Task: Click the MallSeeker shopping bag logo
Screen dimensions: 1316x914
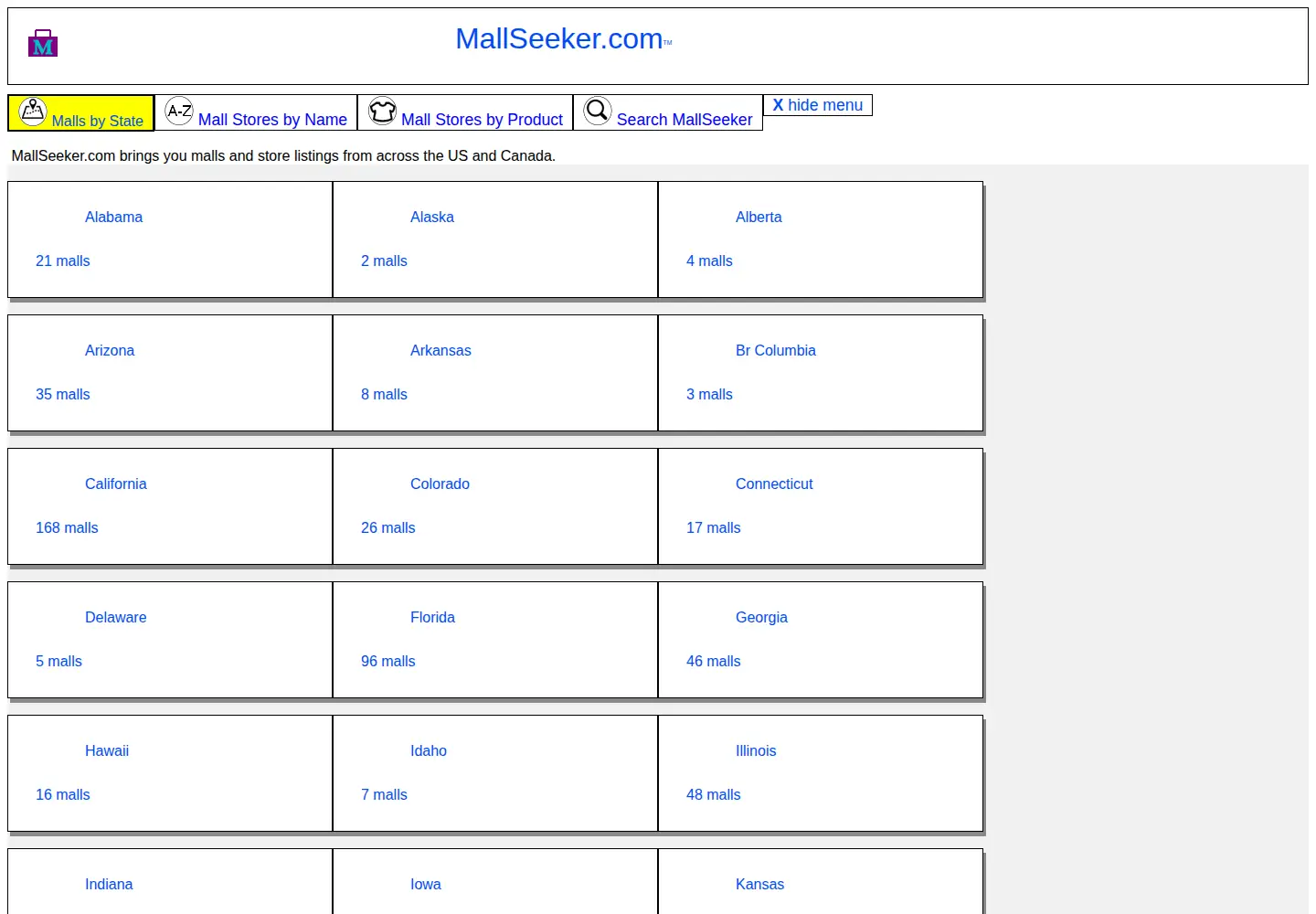Action: 43,43
